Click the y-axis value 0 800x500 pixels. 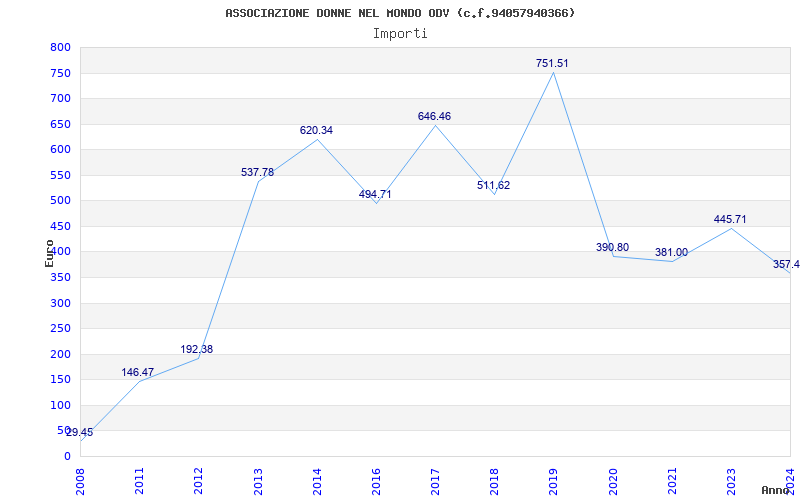pyautogui.click(x=67, y=456)
